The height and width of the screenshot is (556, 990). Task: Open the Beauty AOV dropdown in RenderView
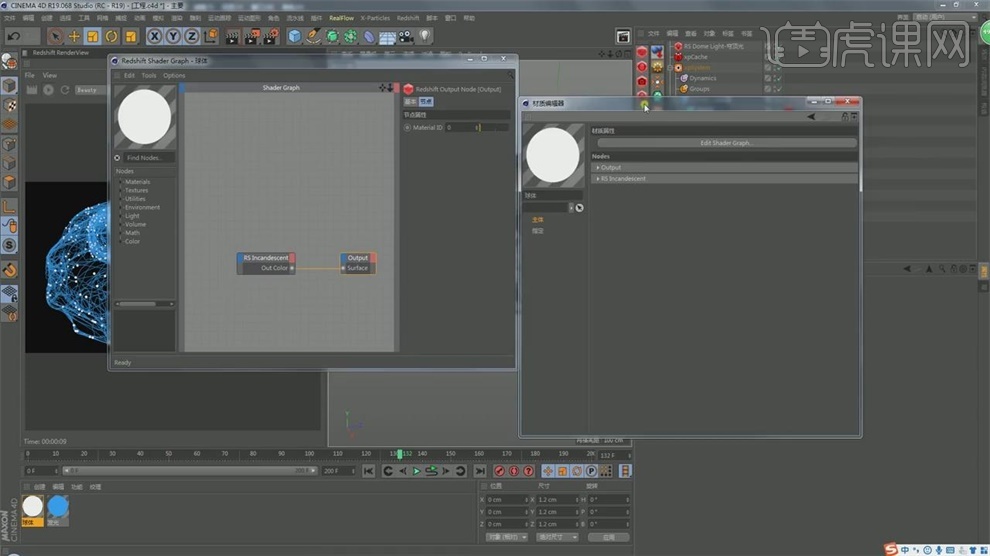90,90
